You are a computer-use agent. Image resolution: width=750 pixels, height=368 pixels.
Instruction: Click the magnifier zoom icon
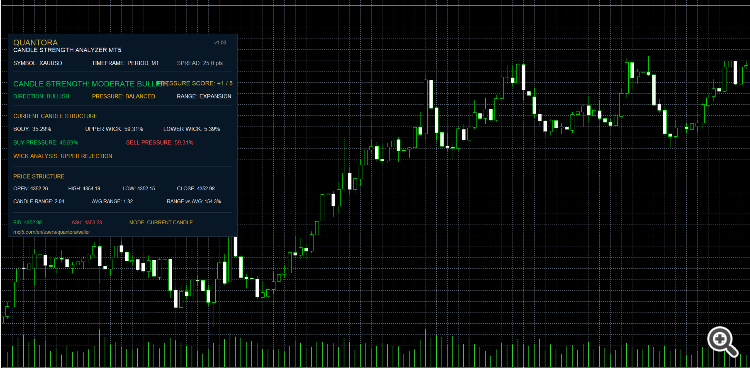click(x=722, y=342)
